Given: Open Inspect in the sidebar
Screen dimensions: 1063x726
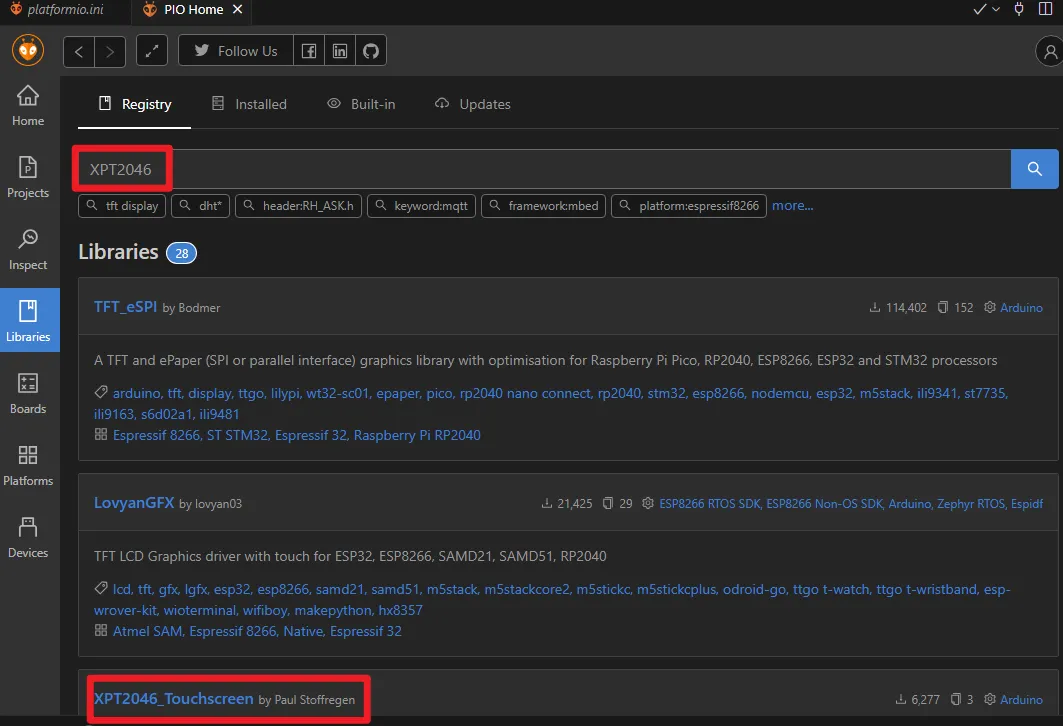Looking at the screenshot, I should [x=28, y=249].
